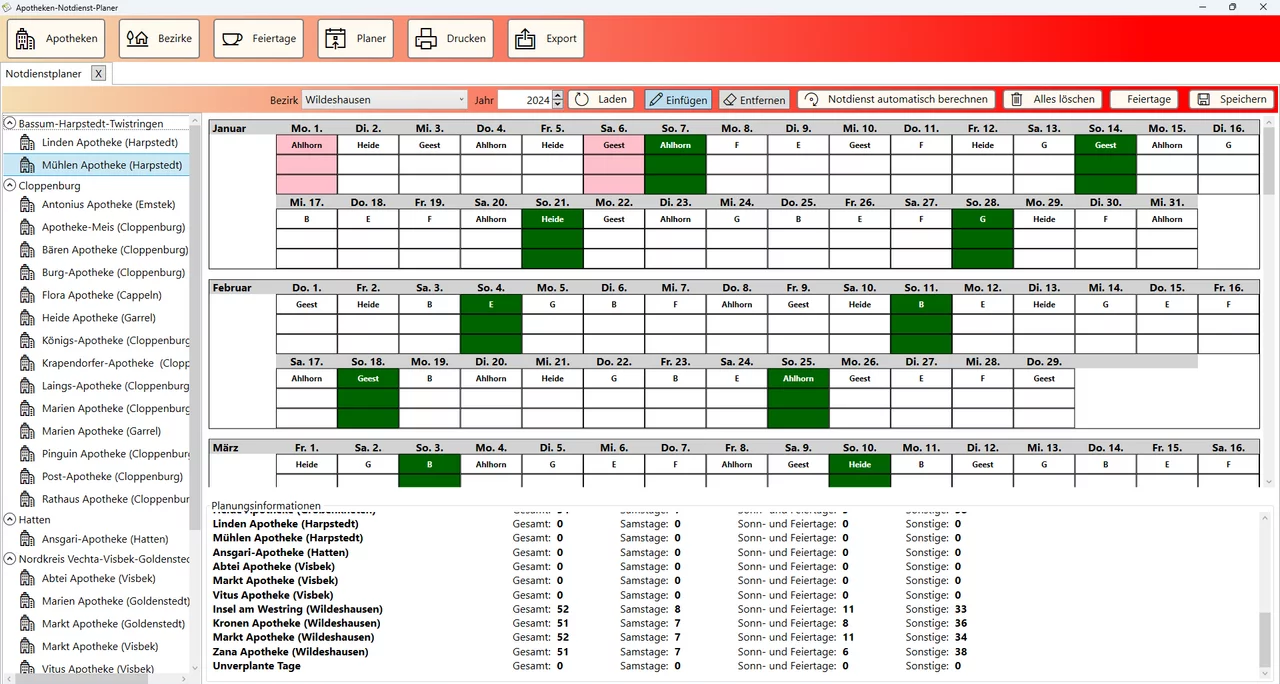Collapse the Hatten district group

click(10, 519)
